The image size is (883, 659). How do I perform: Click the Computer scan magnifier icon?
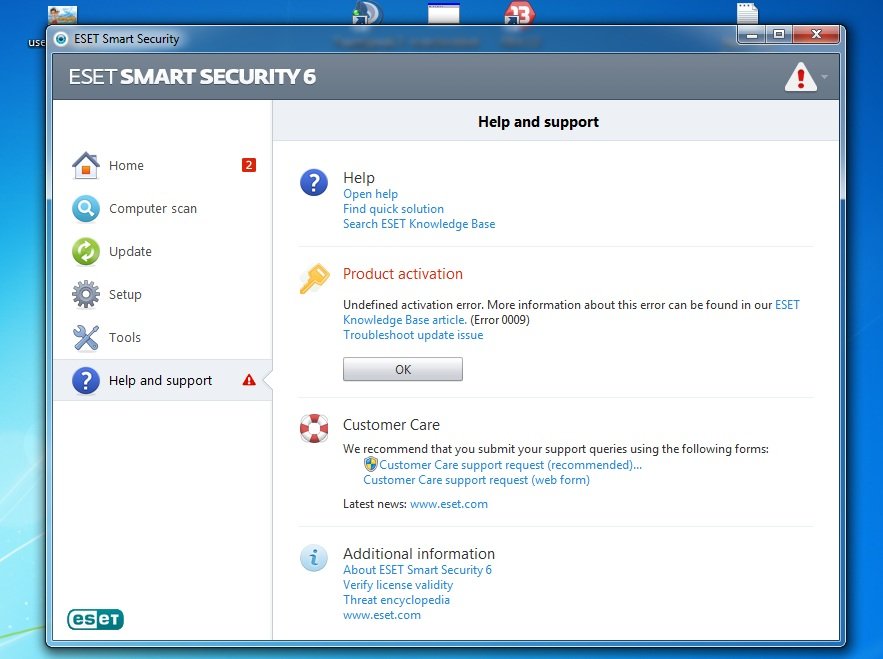click(86, 208)
